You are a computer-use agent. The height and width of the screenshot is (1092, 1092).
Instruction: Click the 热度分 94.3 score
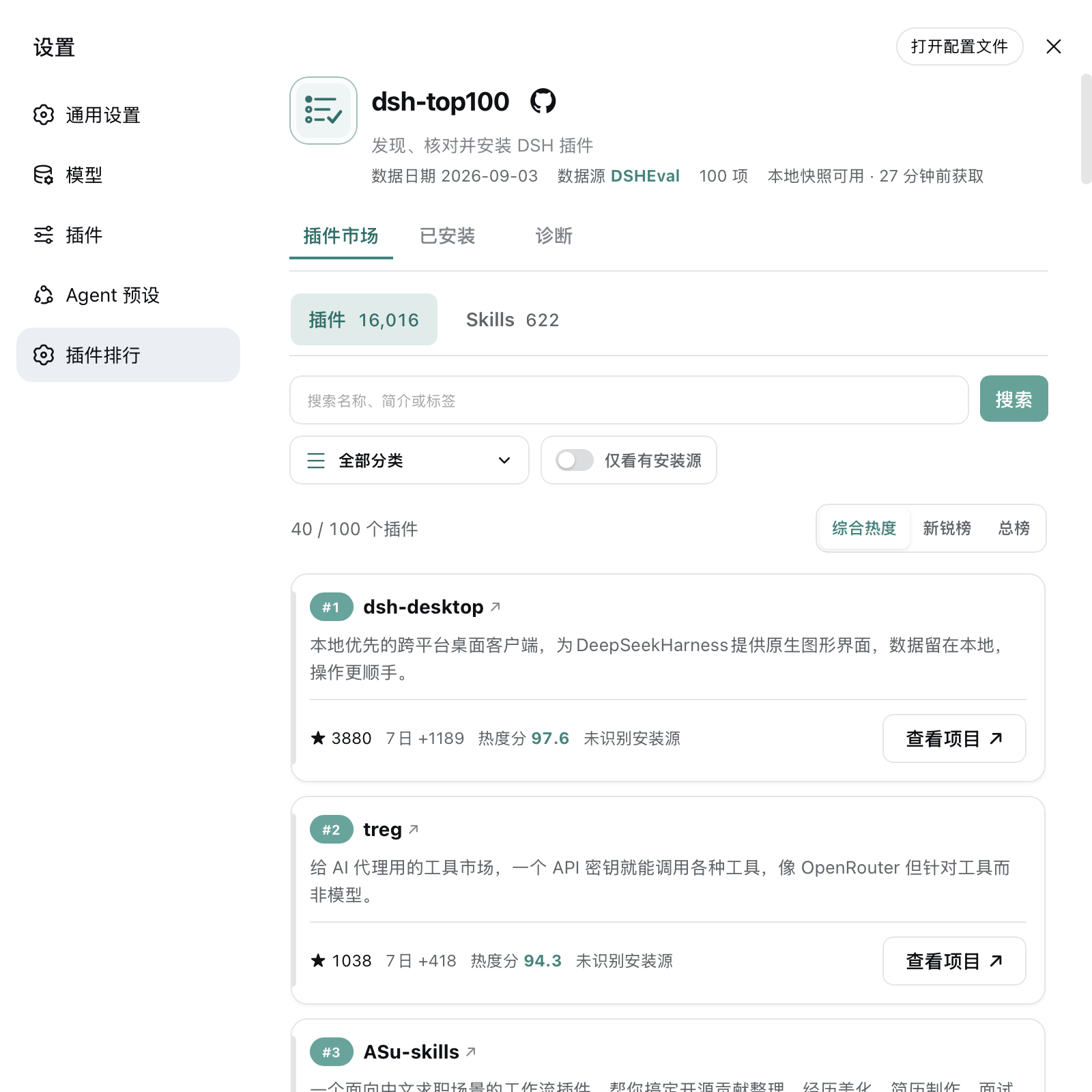[516, 961]
